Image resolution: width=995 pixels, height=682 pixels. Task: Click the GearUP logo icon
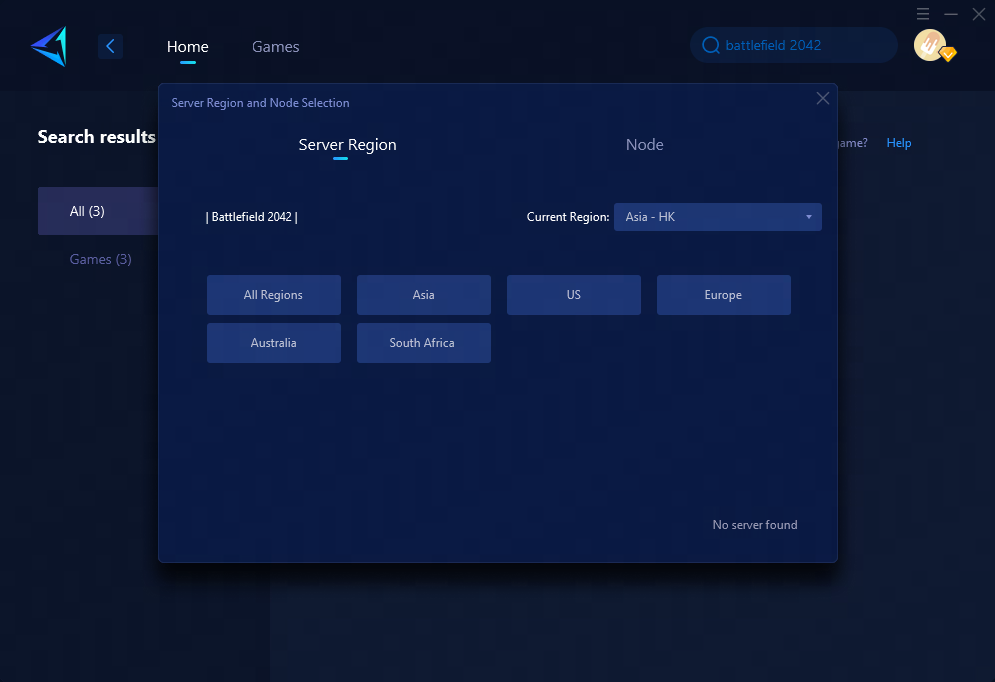[x=48, y=46]
